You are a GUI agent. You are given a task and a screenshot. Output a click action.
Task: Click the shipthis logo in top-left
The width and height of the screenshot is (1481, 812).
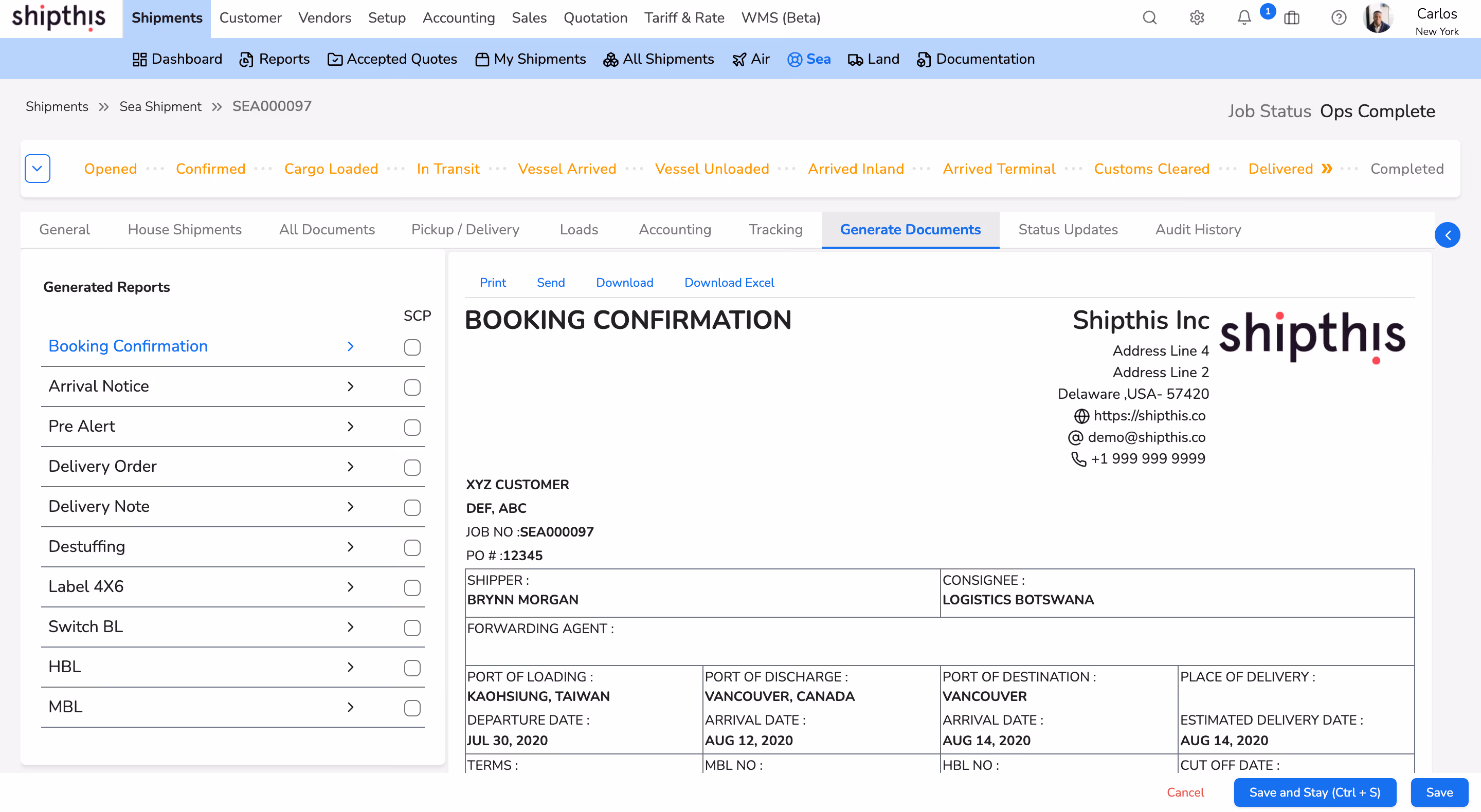(x=59, y=18)
